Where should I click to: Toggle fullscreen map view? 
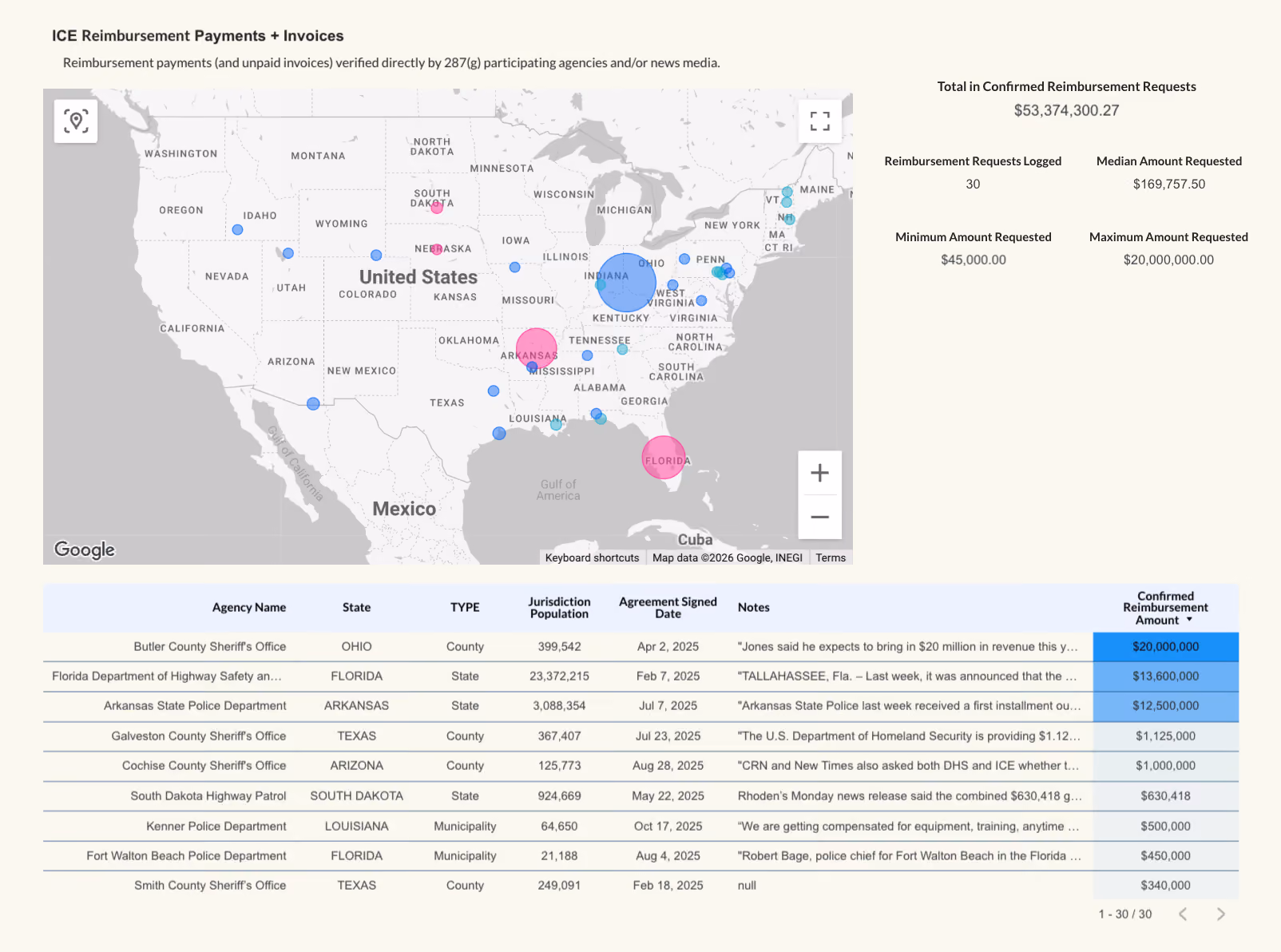(x=819, y=121)
